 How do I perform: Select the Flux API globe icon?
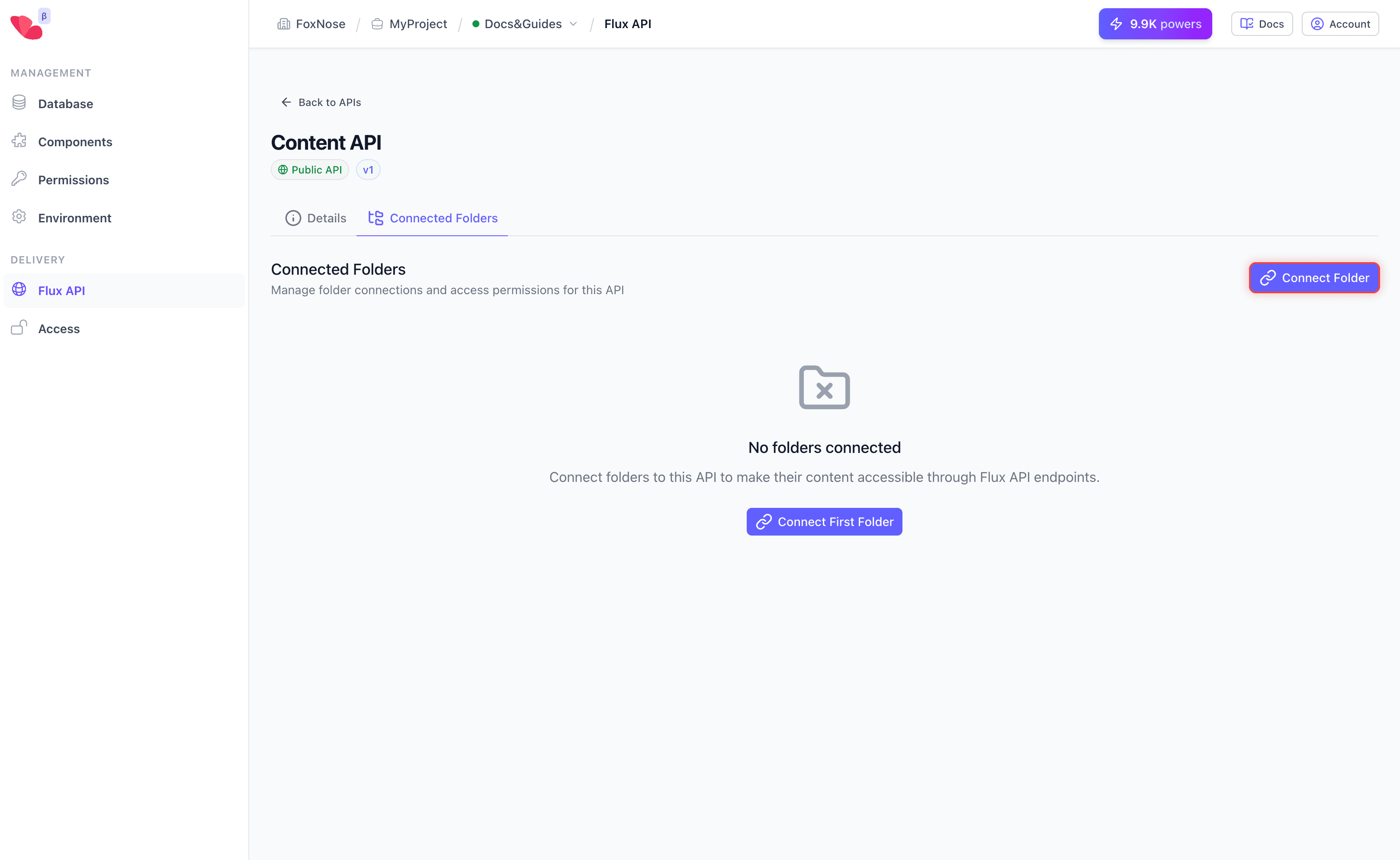point(19,290)
